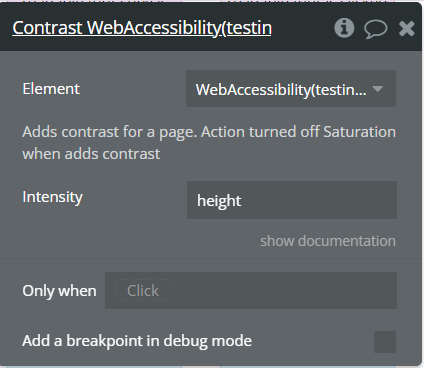Open the info icon in the header
The height and width of the screenshot is (368, 424).
coord(344,28)
